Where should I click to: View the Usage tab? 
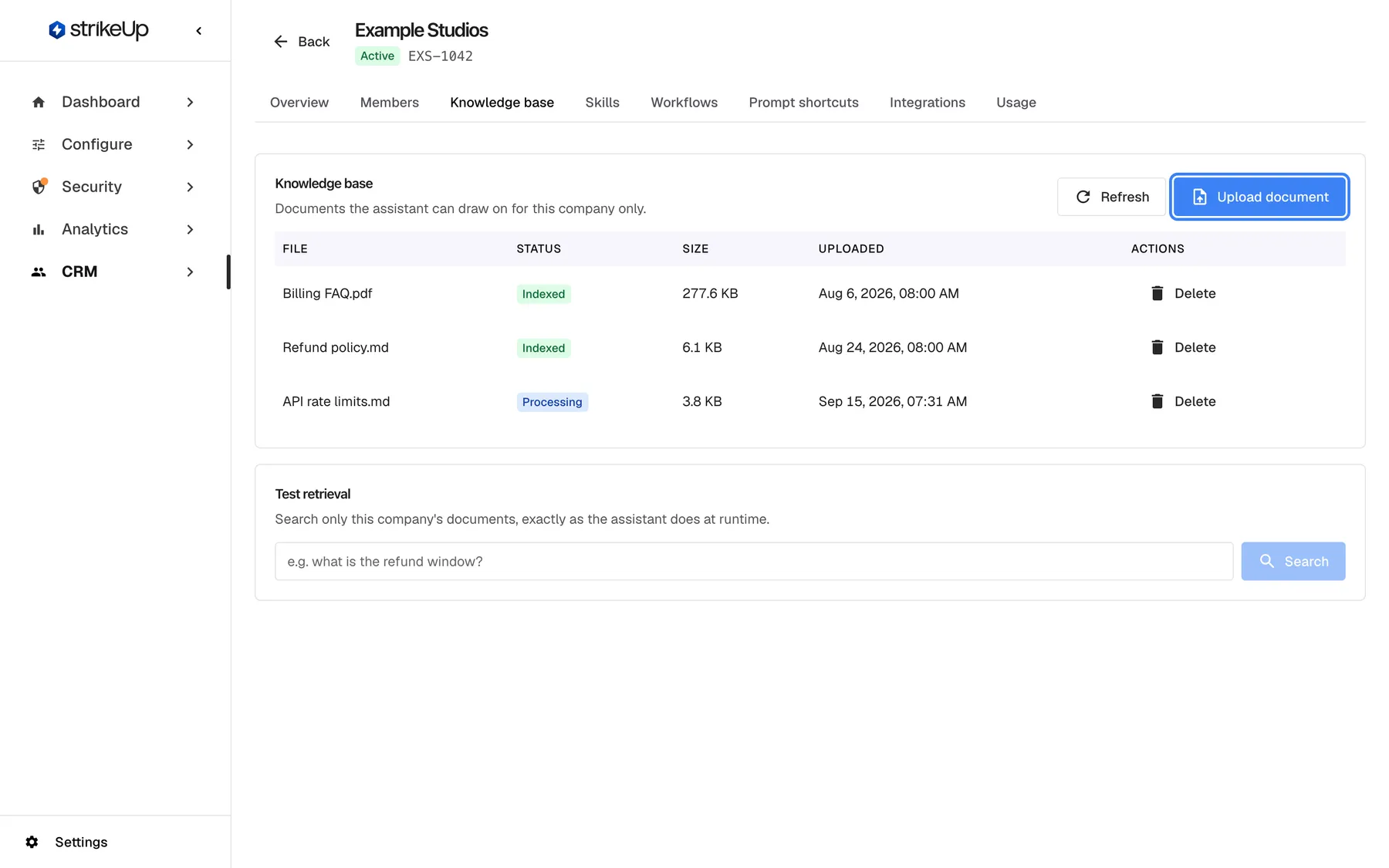[x=1016, y=103]
